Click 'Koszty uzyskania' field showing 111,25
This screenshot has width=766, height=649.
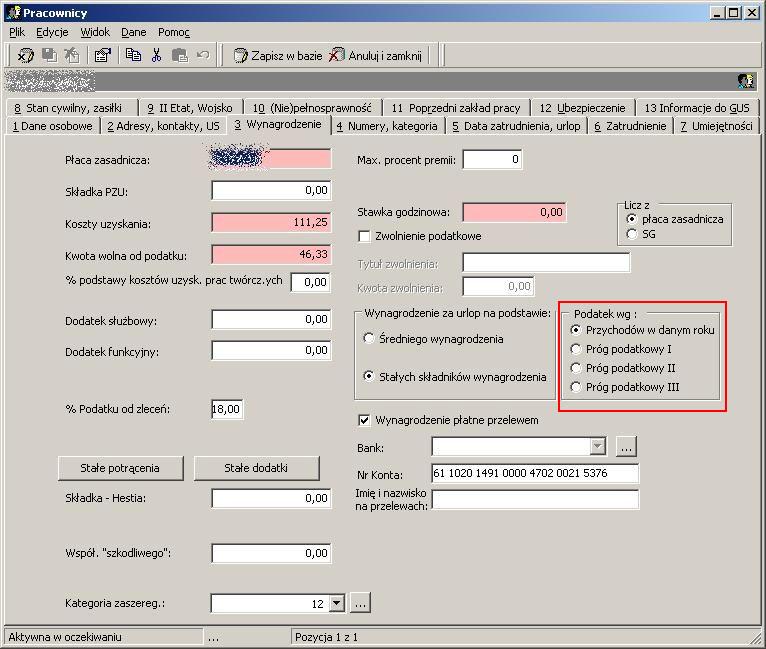[271, 223]
